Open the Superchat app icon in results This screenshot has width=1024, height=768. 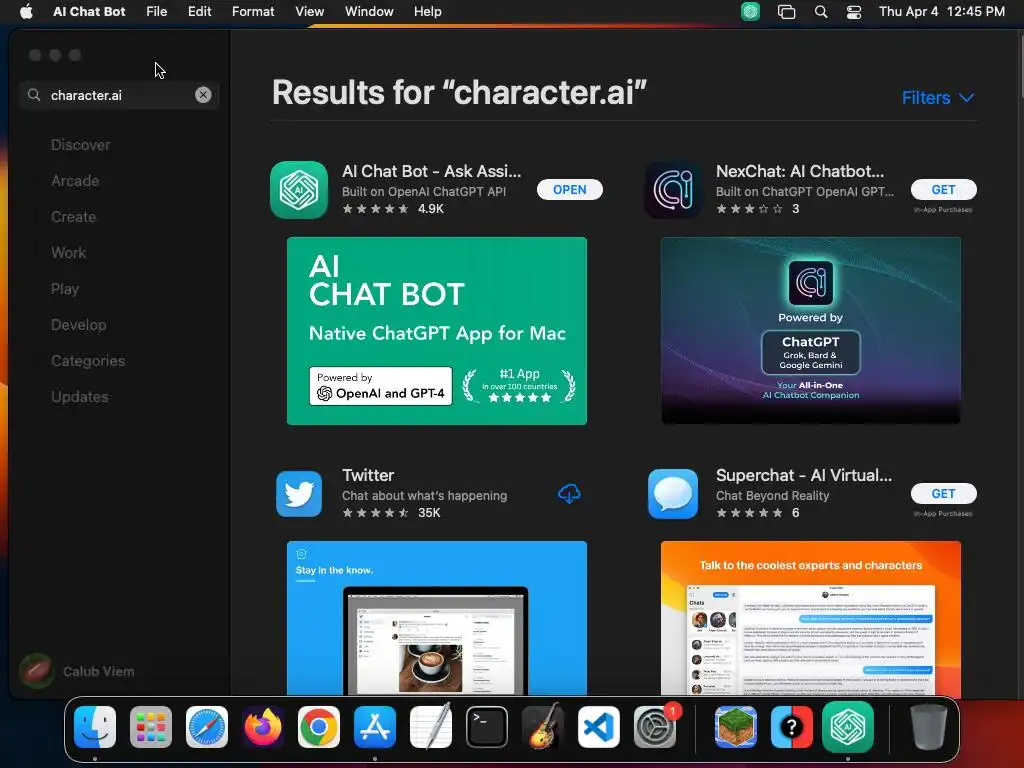(x=673, y=494)
